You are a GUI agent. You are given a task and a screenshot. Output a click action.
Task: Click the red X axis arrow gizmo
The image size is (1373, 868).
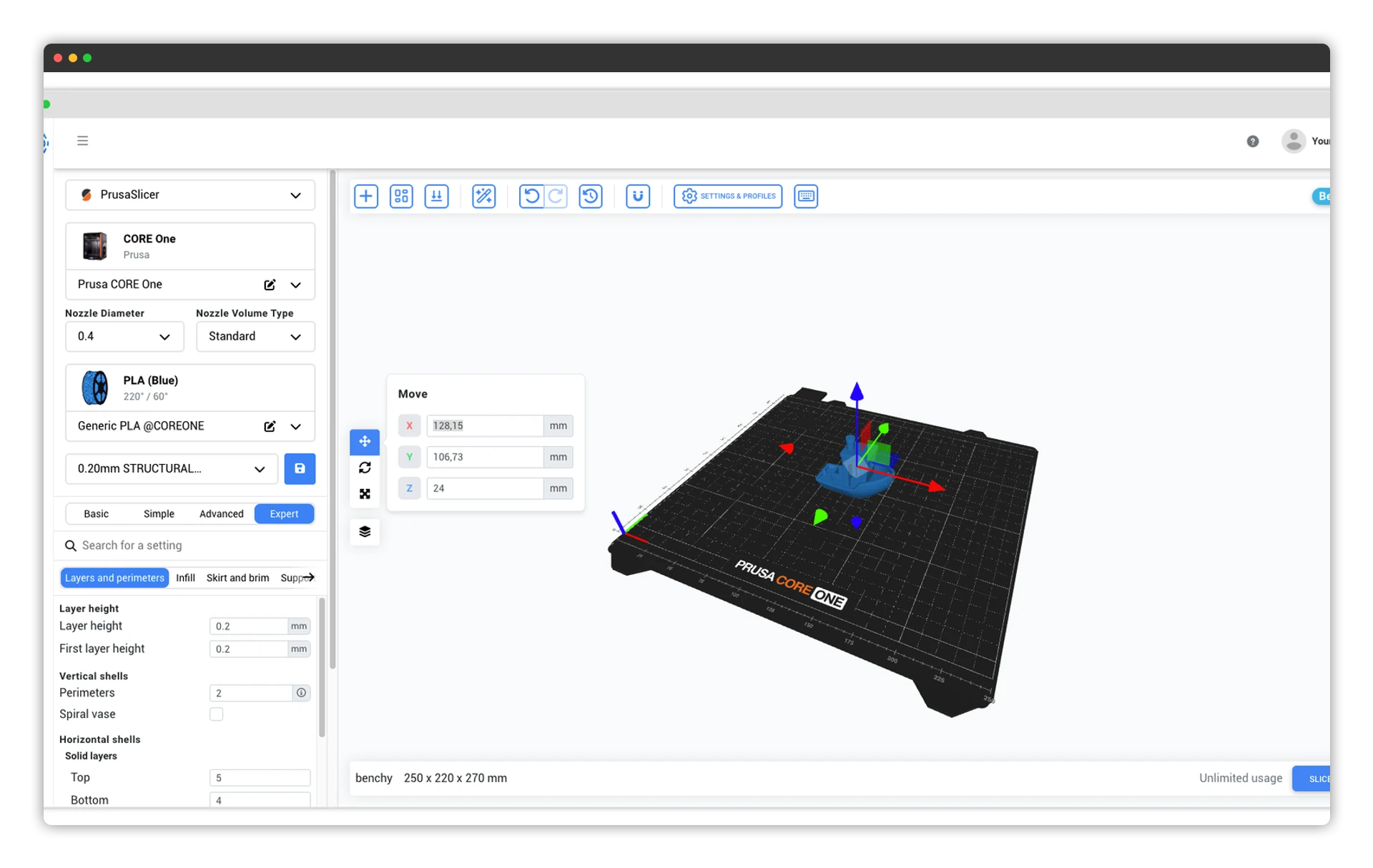[x=935, y=486]
